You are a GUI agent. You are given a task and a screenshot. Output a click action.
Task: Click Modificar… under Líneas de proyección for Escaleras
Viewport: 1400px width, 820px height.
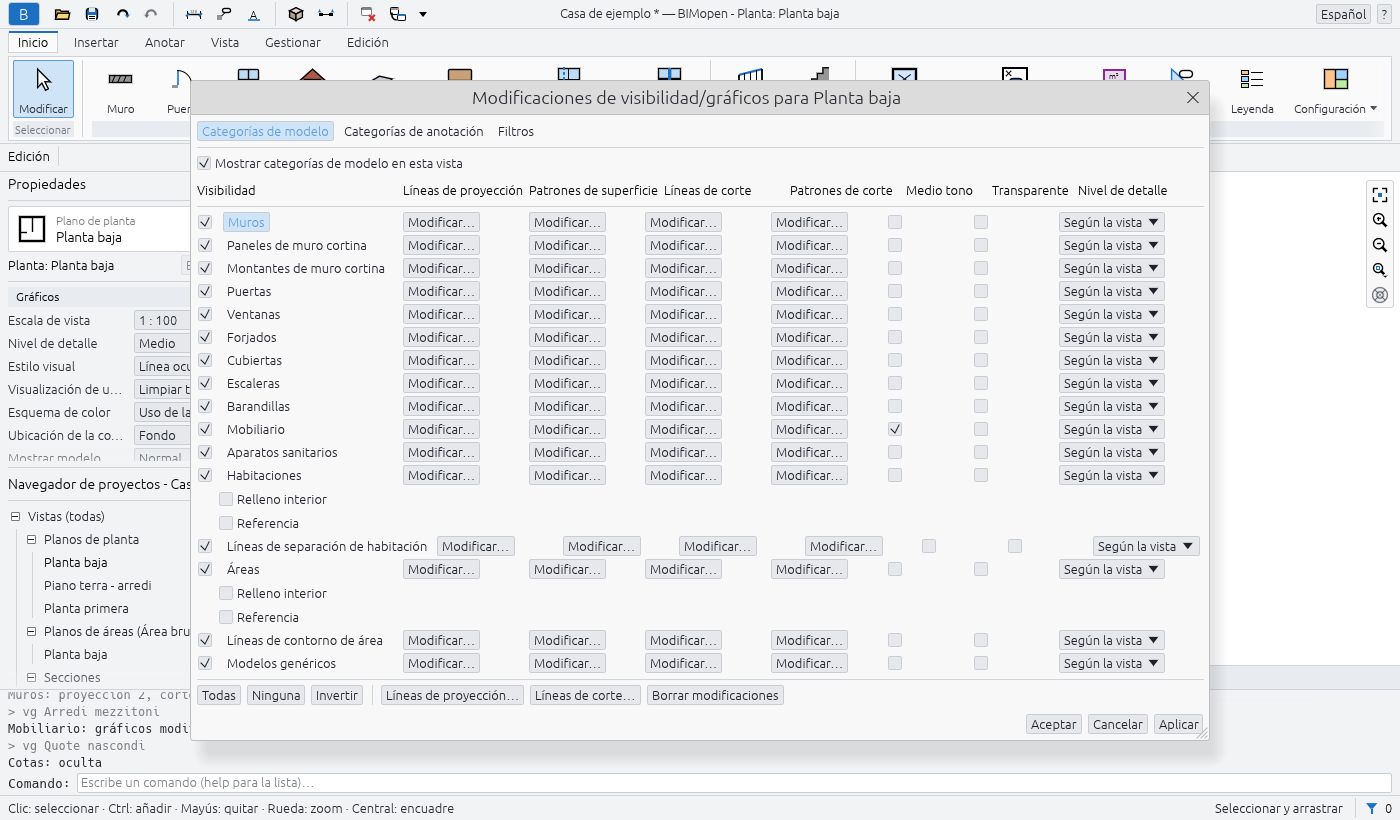pos(441,383)
